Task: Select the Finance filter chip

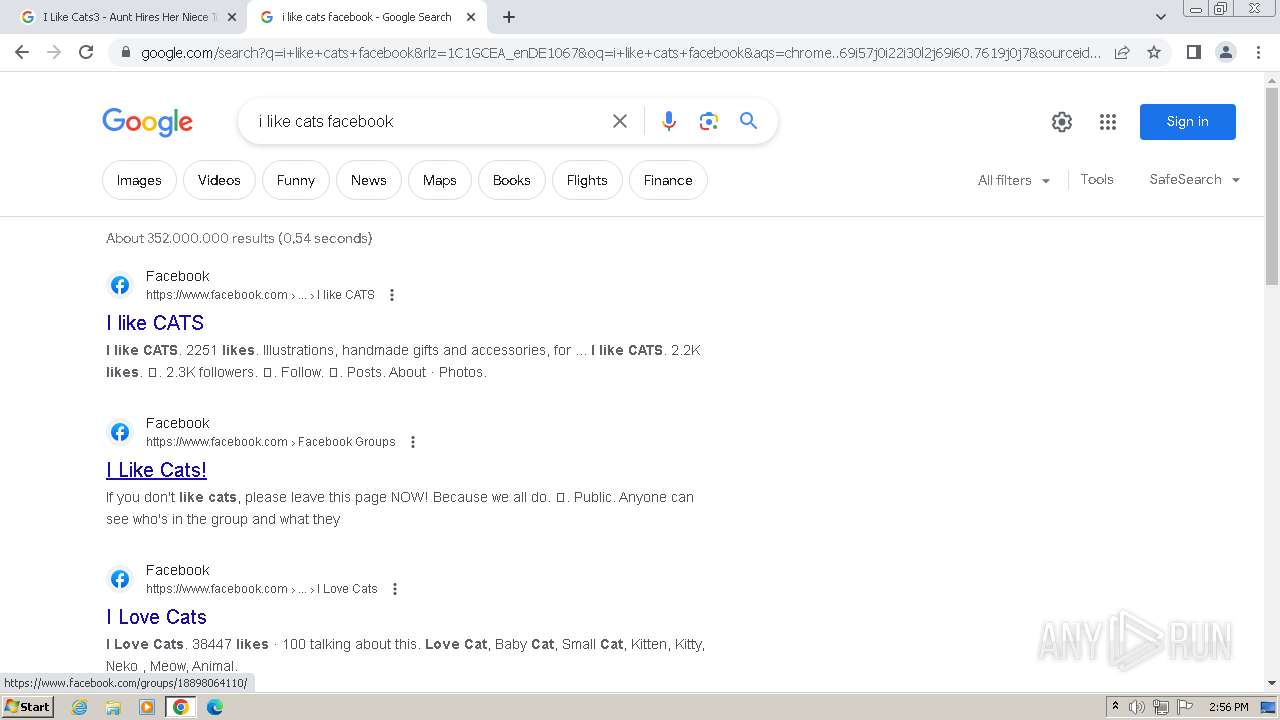Action: (x=668, y=180)
